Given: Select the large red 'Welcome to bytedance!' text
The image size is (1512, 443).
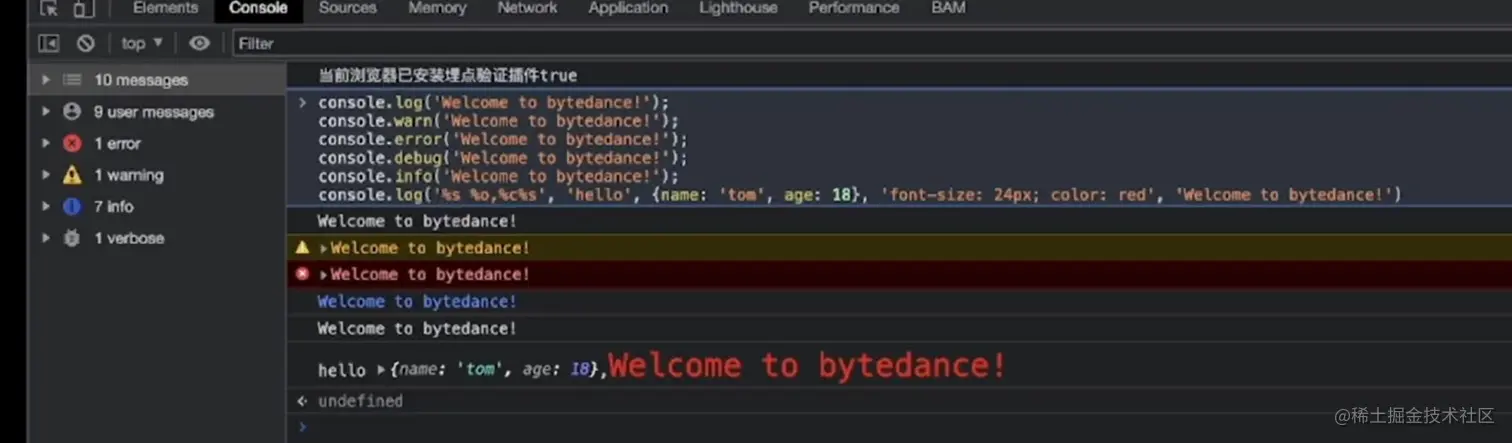Looking at the screenshot, I should pyautogui.click(x=807, y=366).
